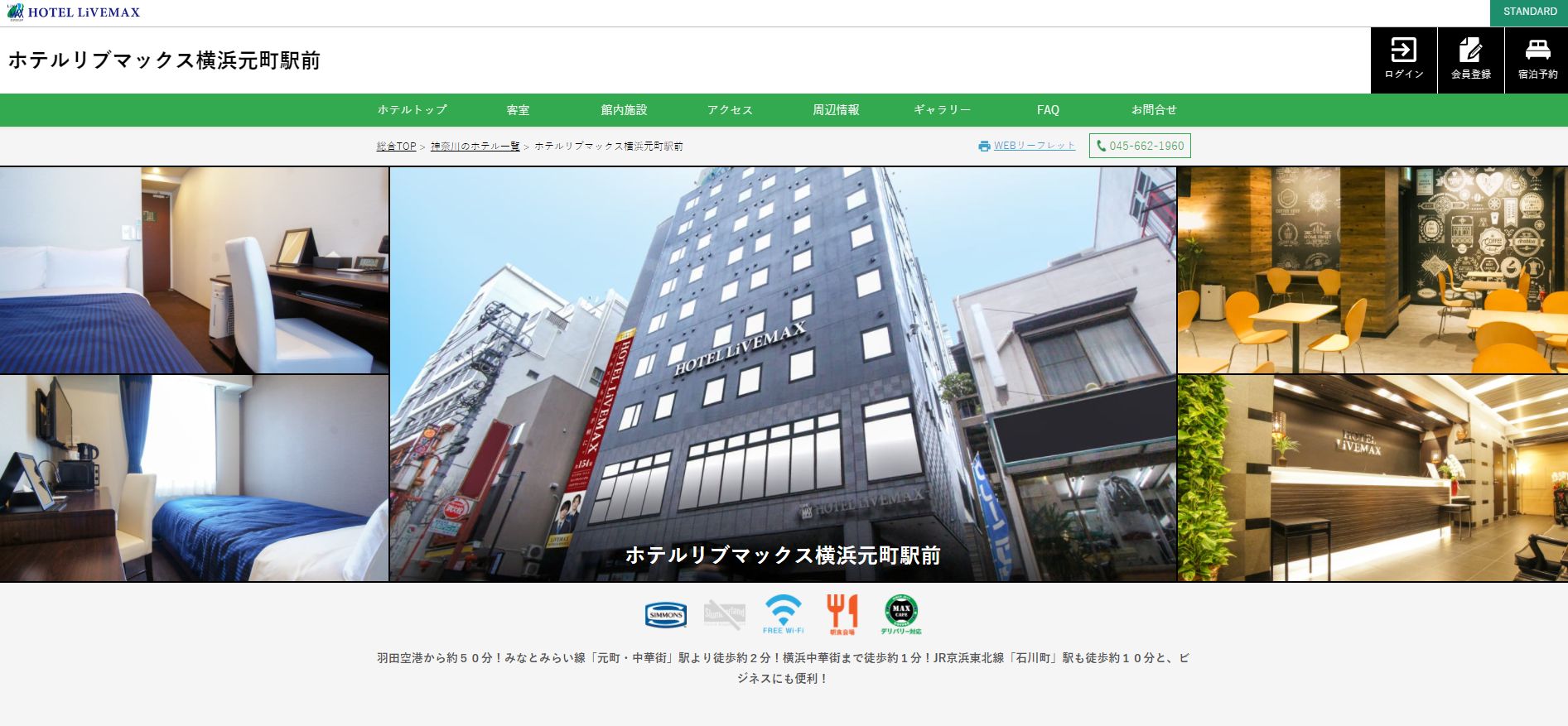The width and height of the screenshot is (1568, 726).
Task: Open the guest room photo with white chair
Action: coord(194,270)
